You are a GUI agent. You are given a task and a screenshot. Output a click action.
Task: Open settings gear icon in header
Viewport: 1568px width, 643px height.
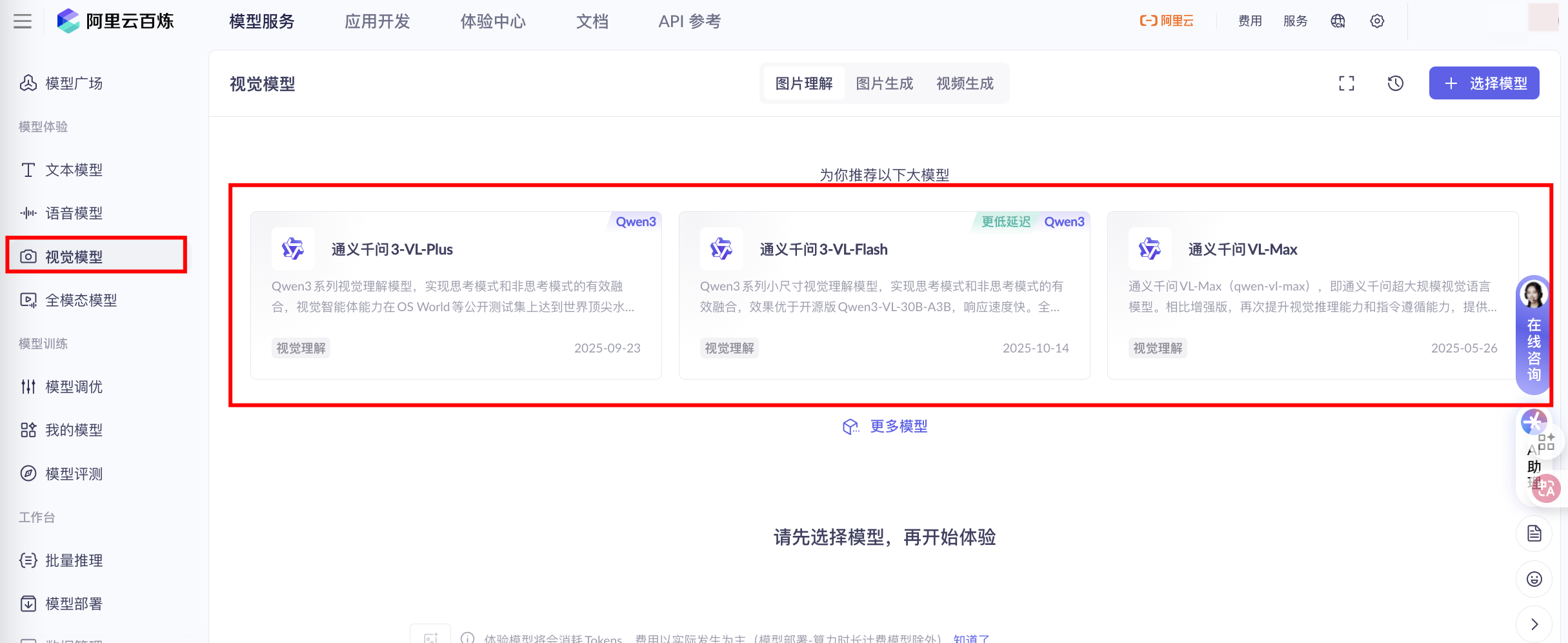(1377, 21)
